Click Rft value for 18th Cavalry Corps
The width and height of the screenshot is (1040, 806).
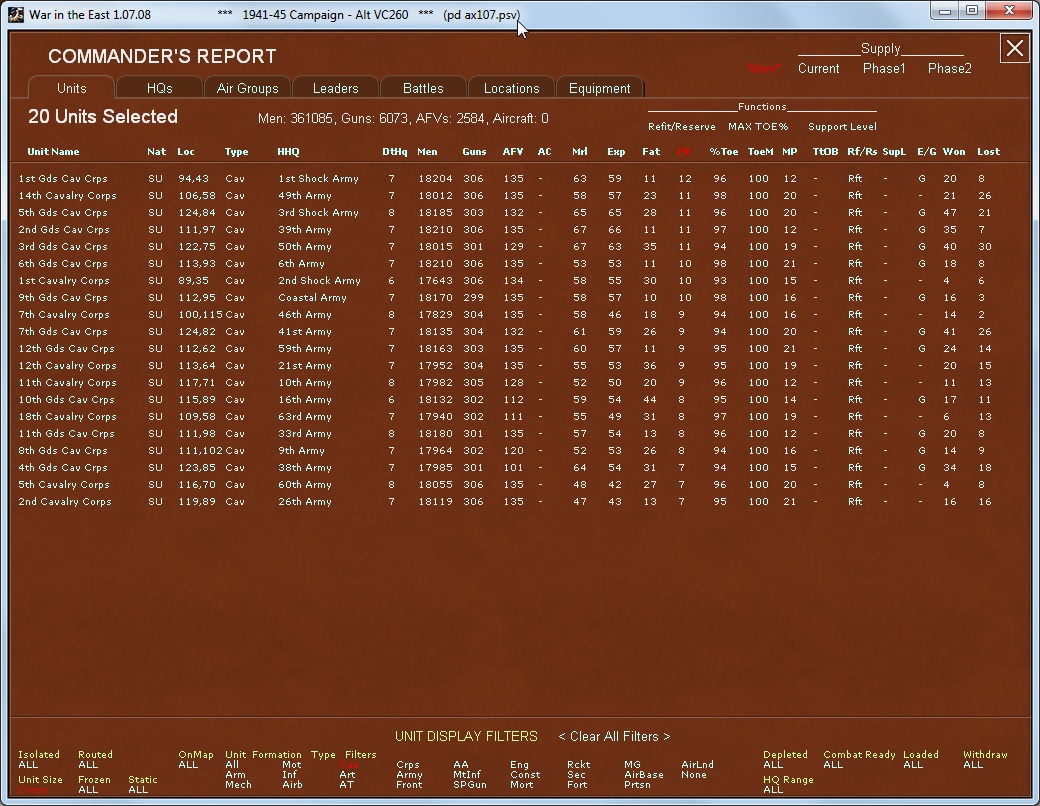pos(855,417)
